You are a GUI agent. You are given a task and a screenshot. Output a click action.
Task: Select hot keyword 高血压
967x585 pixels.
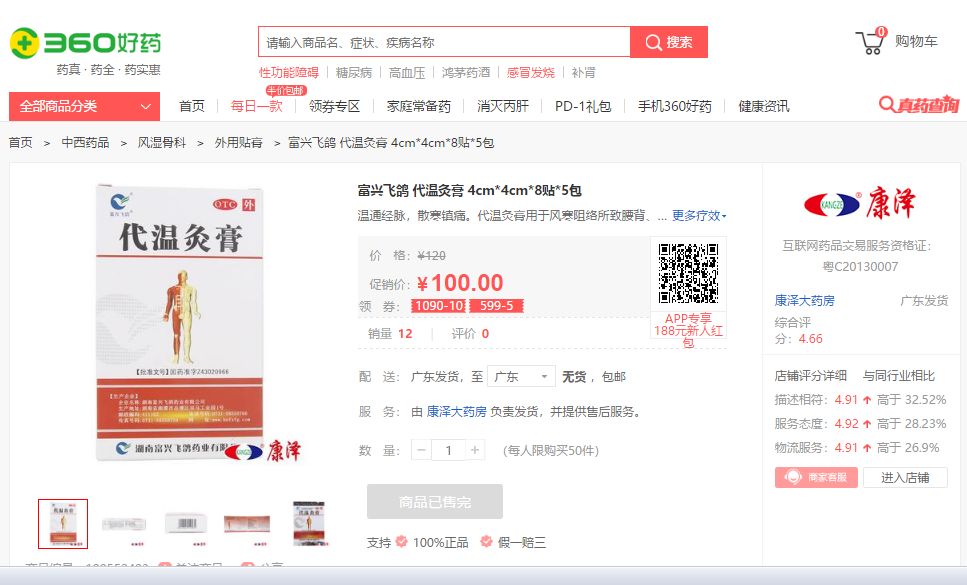pyautogui.click(x=407, y=73)
